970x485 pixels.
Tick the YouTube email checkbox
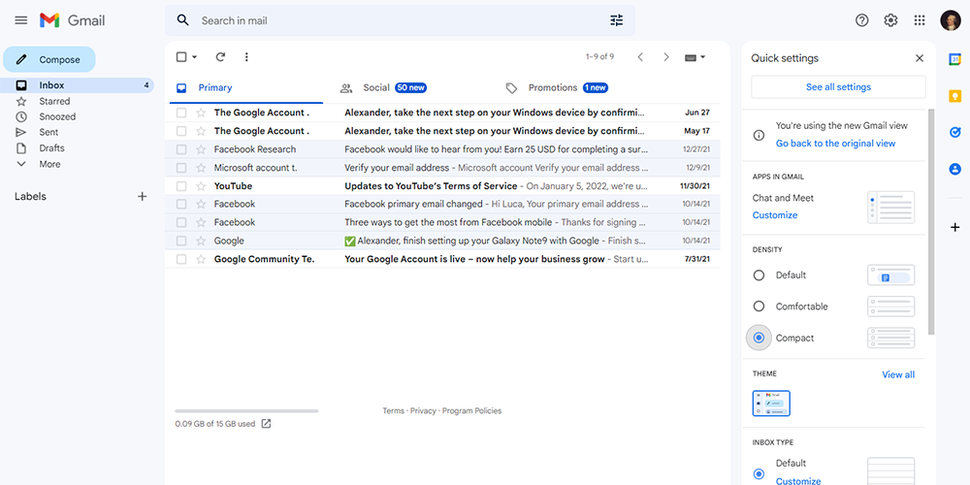click(181, 186)
